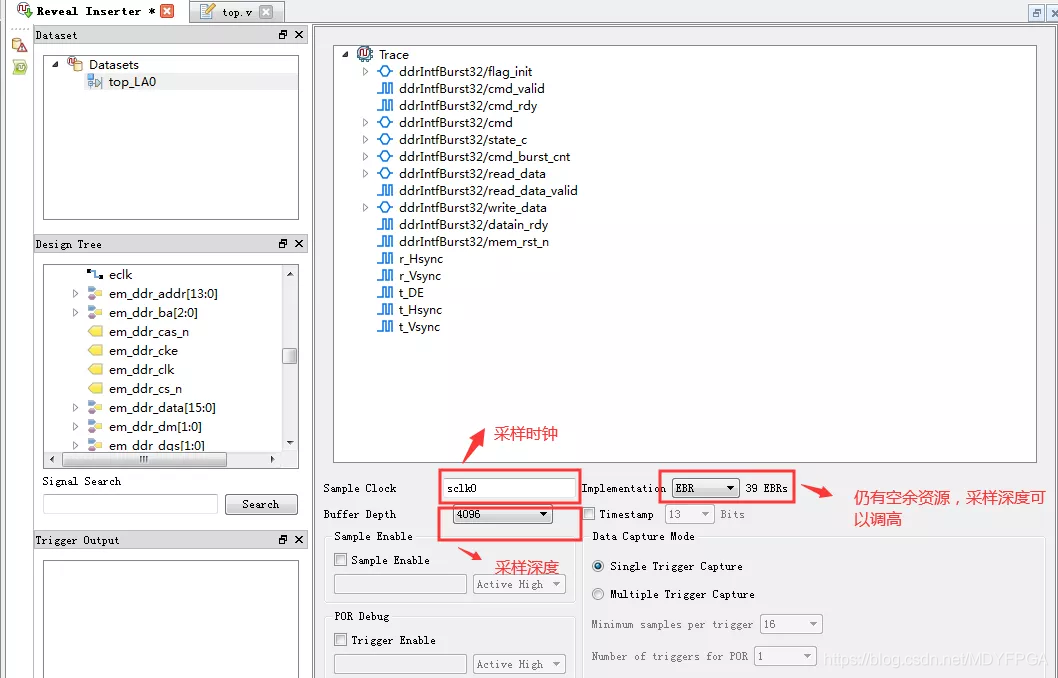Click the Design Rule Check icon in left sidebar

(20, 45)
